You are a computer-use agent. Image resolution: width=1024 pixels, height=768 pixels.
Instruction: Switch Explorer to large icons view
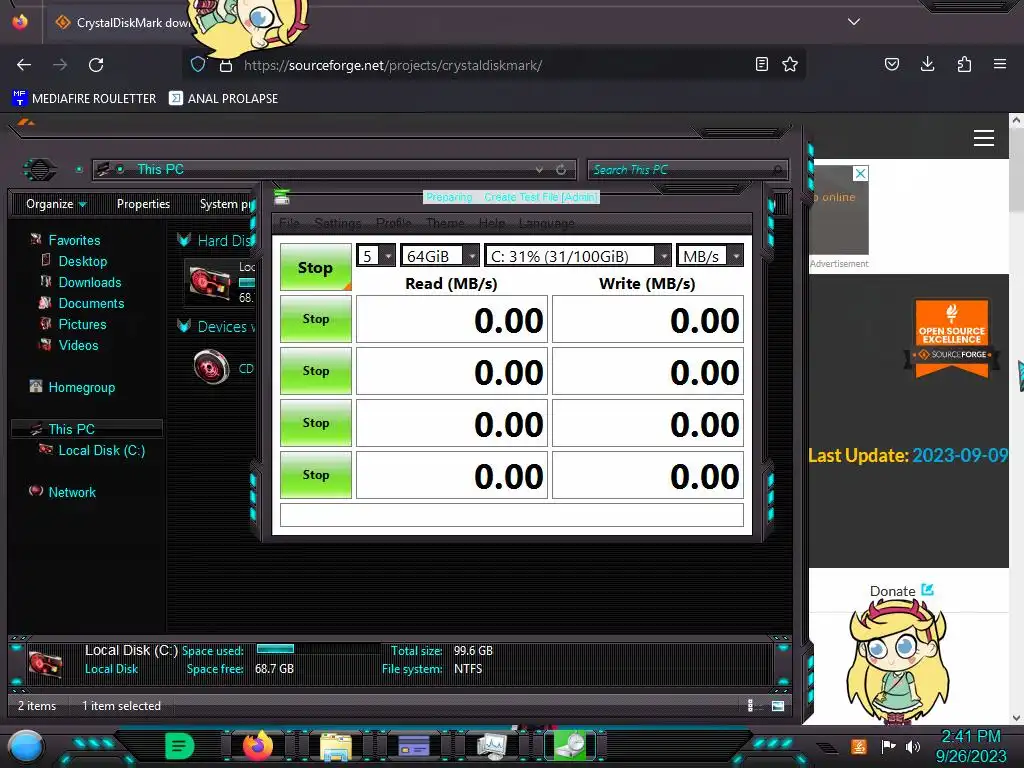point(778,705)
